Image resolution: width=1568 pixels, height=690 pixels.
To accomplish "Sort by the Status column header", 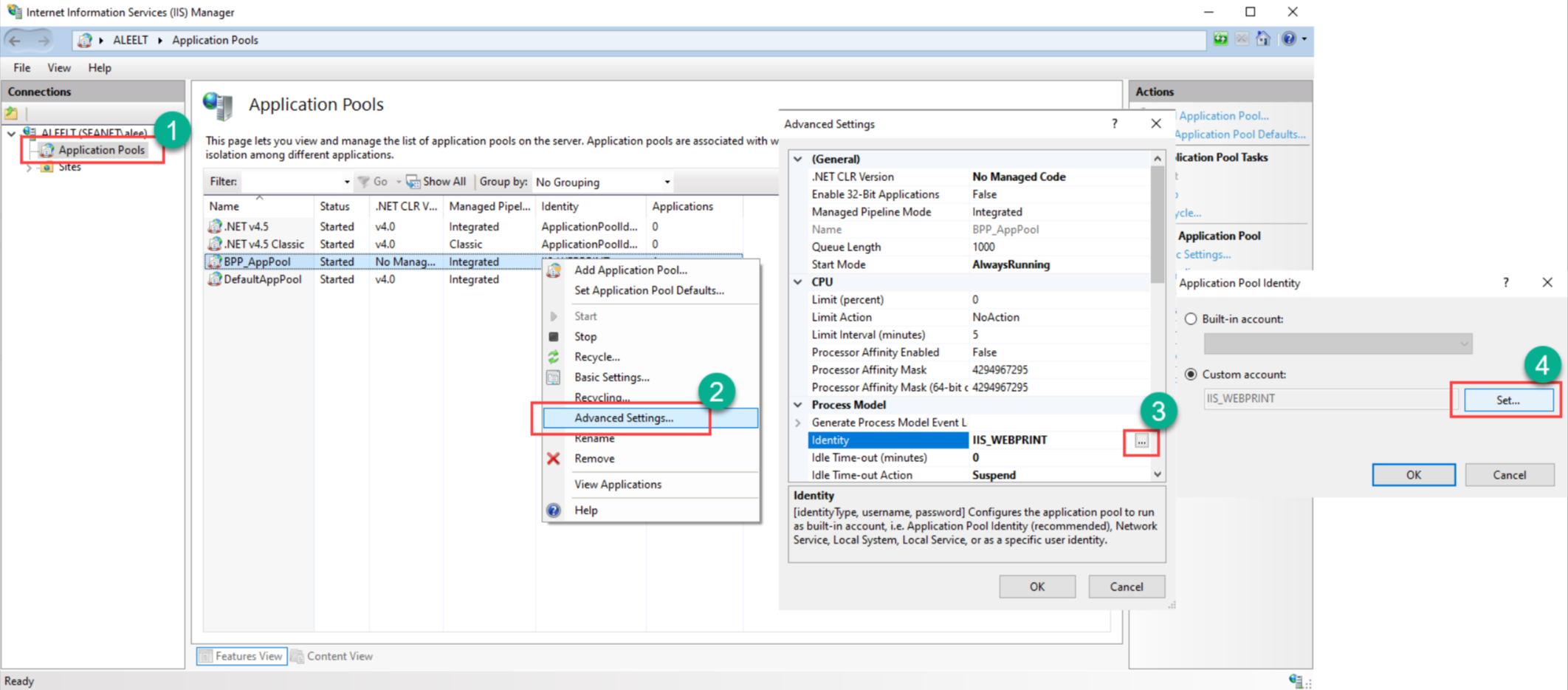I will [x=341, y=207].
